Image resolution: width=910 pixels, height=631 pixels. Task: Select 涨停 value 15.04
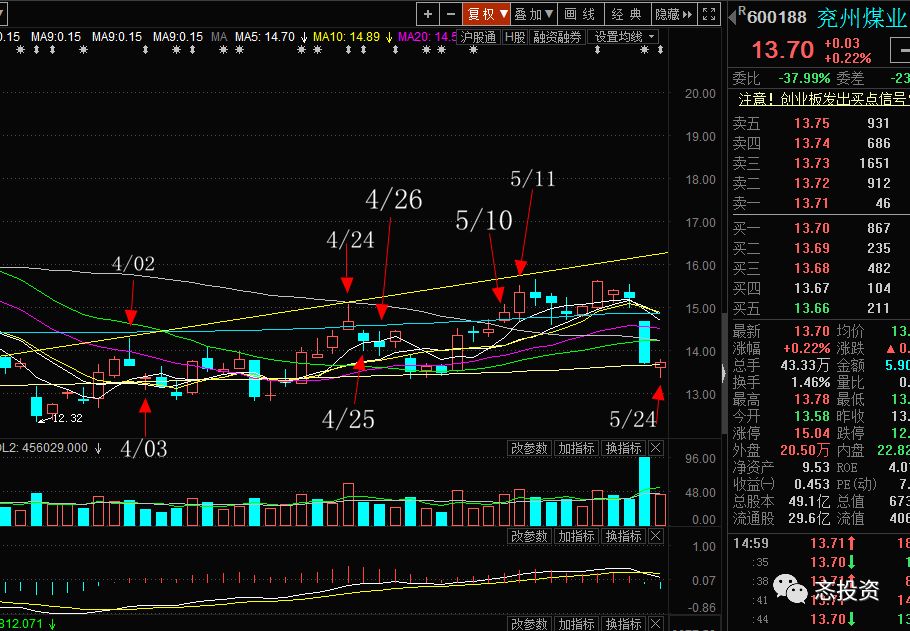(812, 433)
